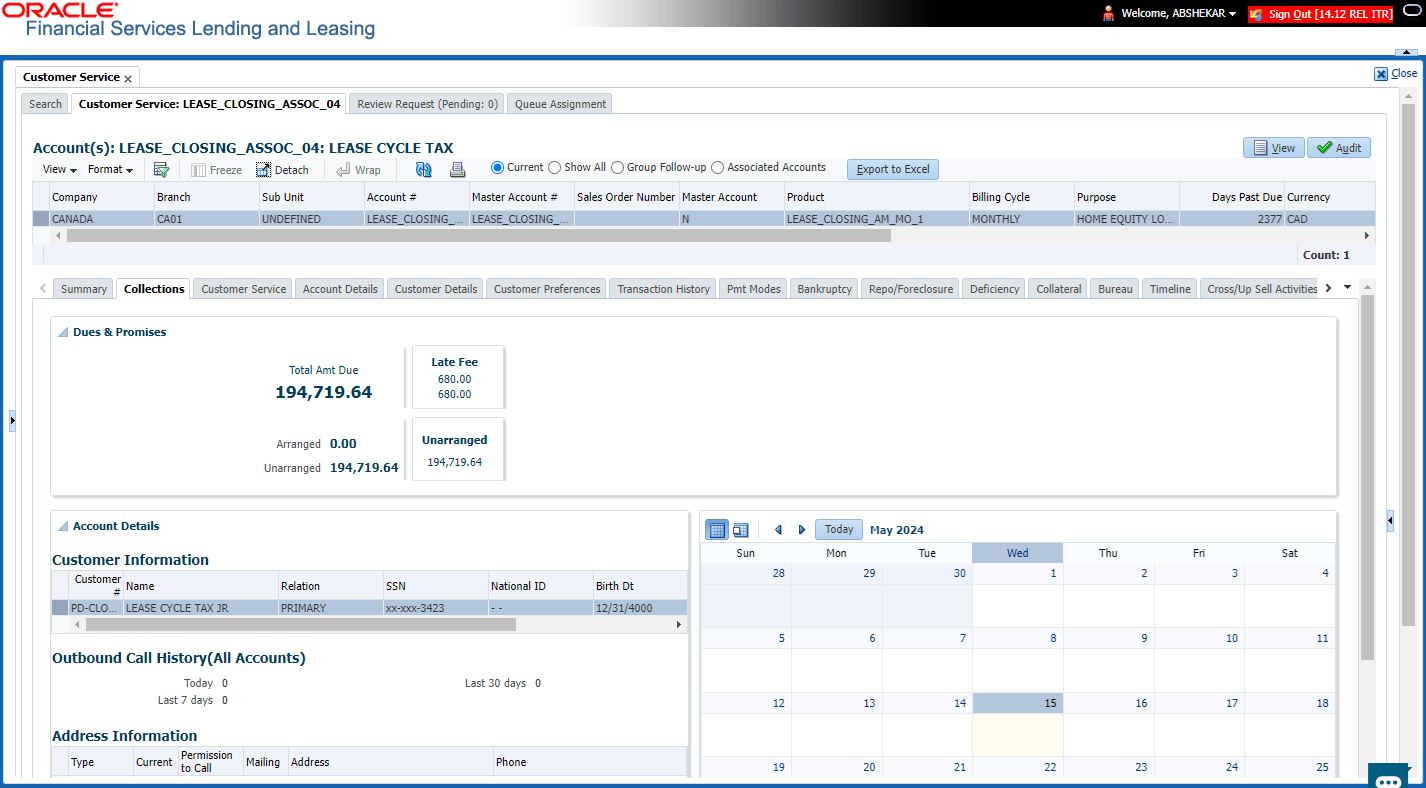The width and height of the screenshot is (1426, 788).
Task: Select the LEASE CYCLE TAX JR customer row
Action: coord(370,608)
